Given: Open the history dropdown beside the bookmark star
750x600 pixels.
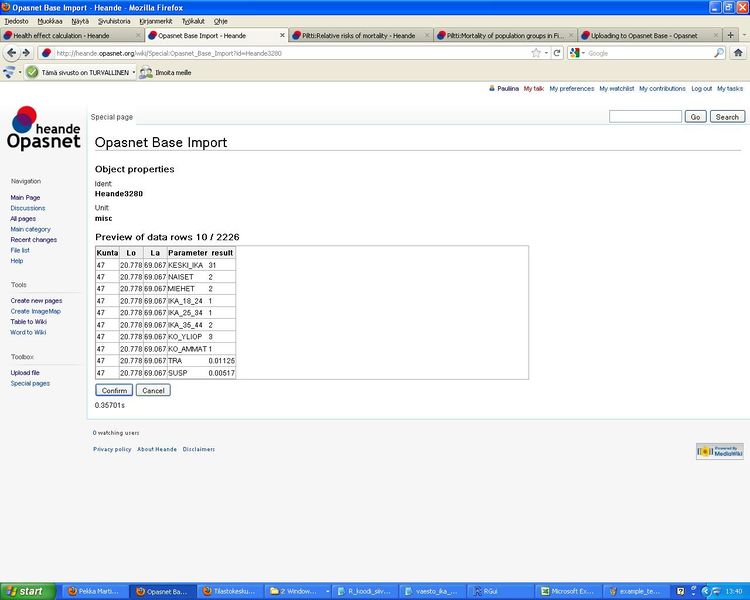Looking at the screenshot, I should [546, 53].
